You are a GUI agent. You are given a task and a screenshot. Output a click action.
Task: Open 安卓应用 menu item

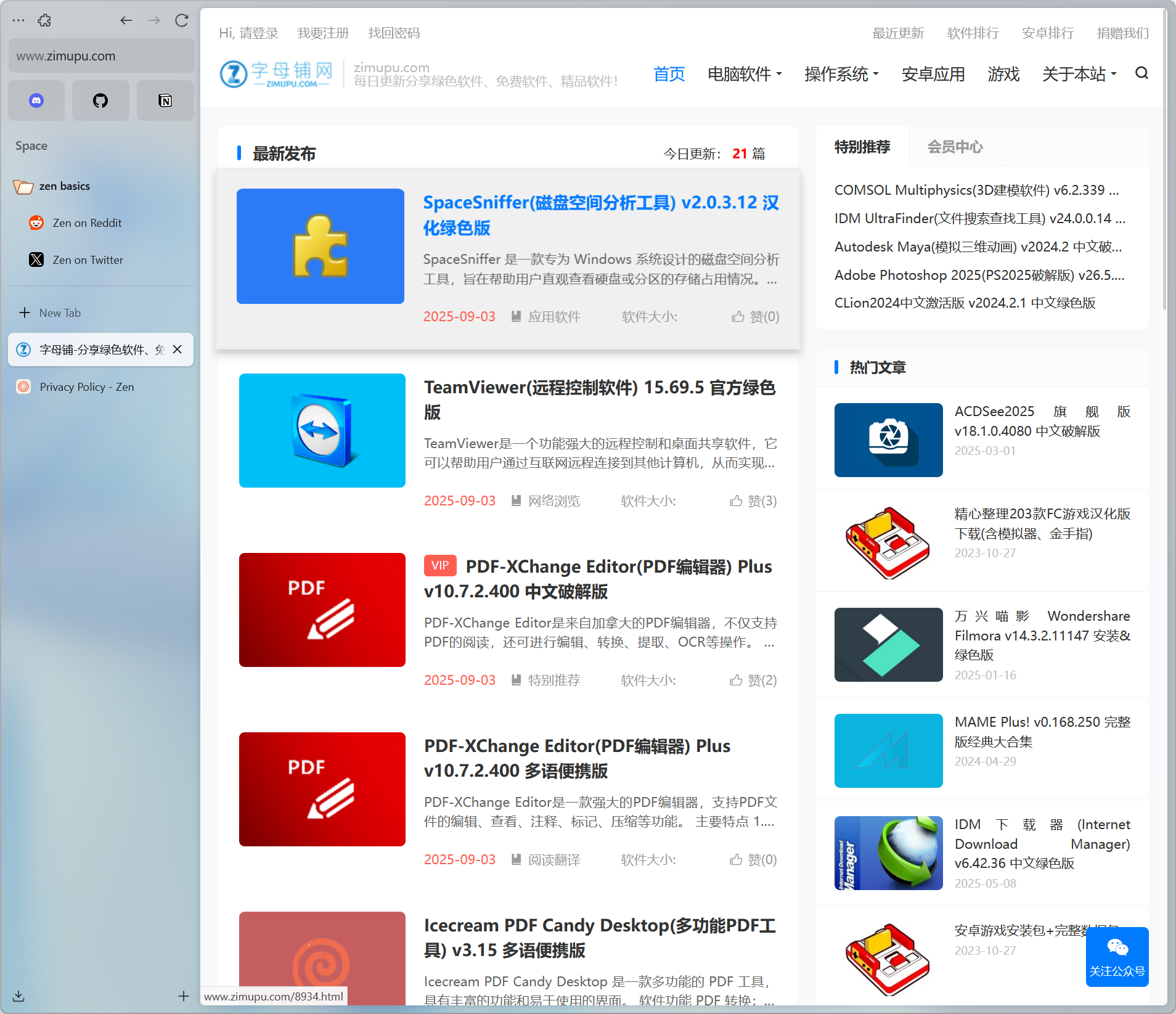(x=933, y=74)
